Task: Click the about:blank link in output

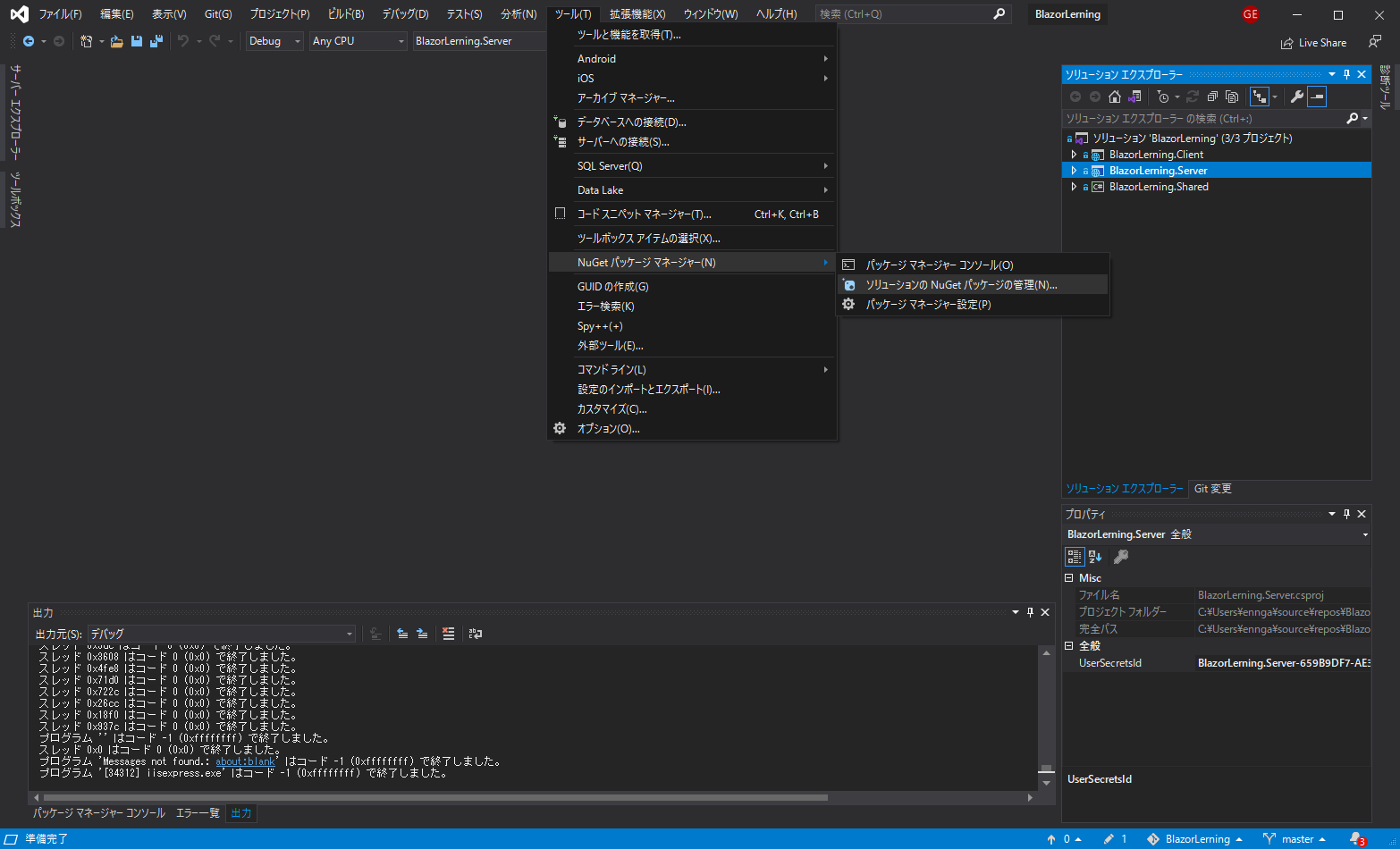Action: 245,762
